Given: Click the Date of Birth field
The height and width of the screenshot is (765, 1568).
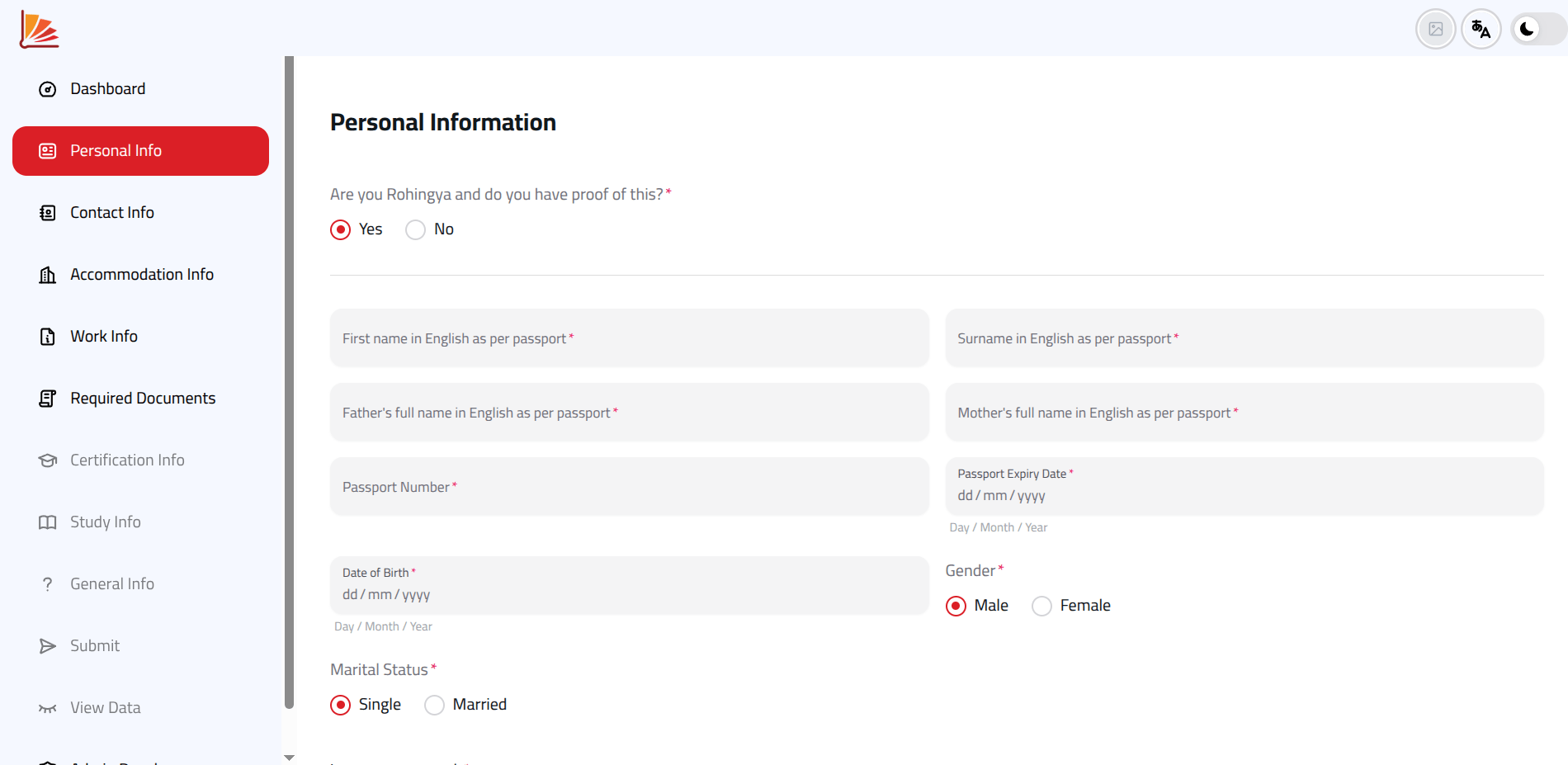Looking at the screenshot, I should point(630,586).
